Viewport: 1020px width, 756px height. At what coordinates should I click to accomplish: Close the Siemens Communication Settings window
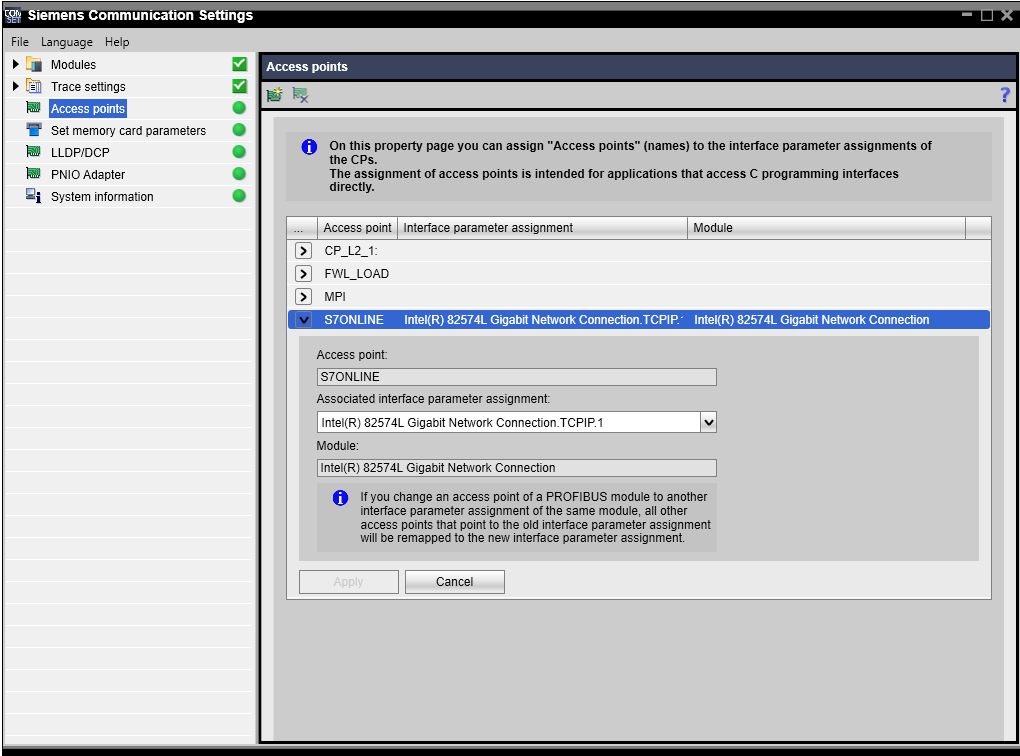[1007, 14]
